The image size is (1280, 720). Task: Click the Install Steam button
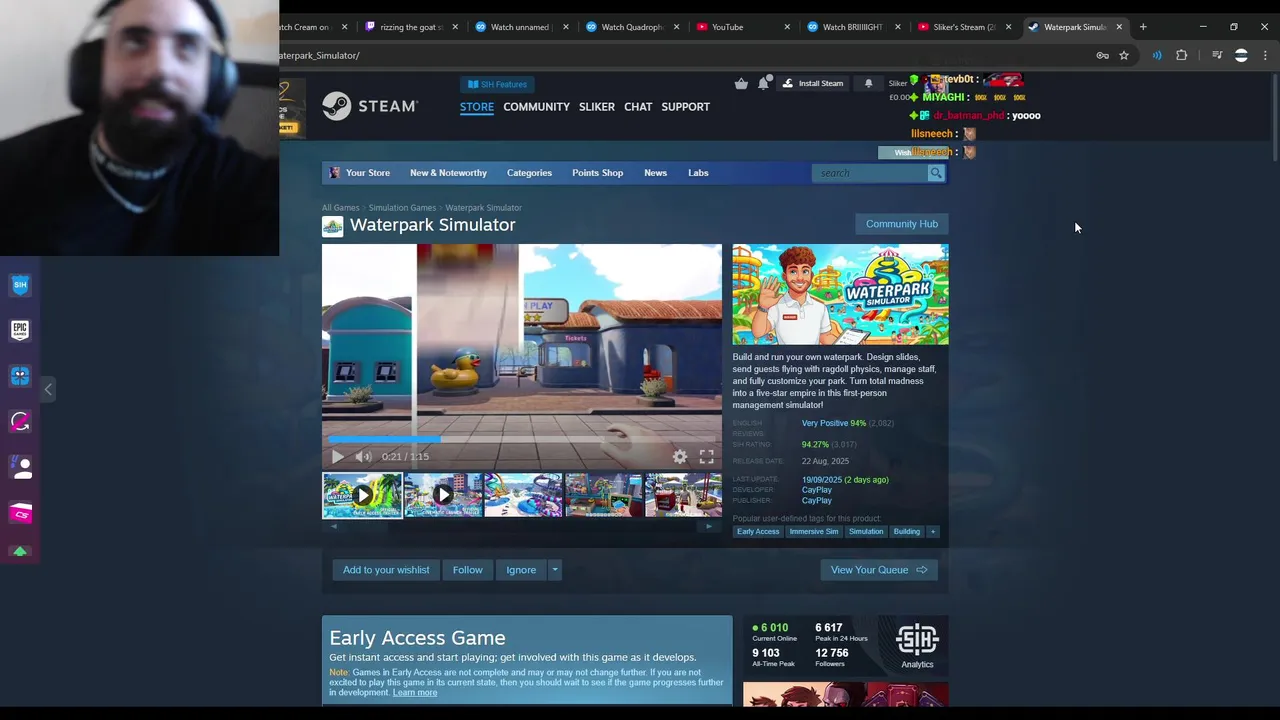click(813, 83)
